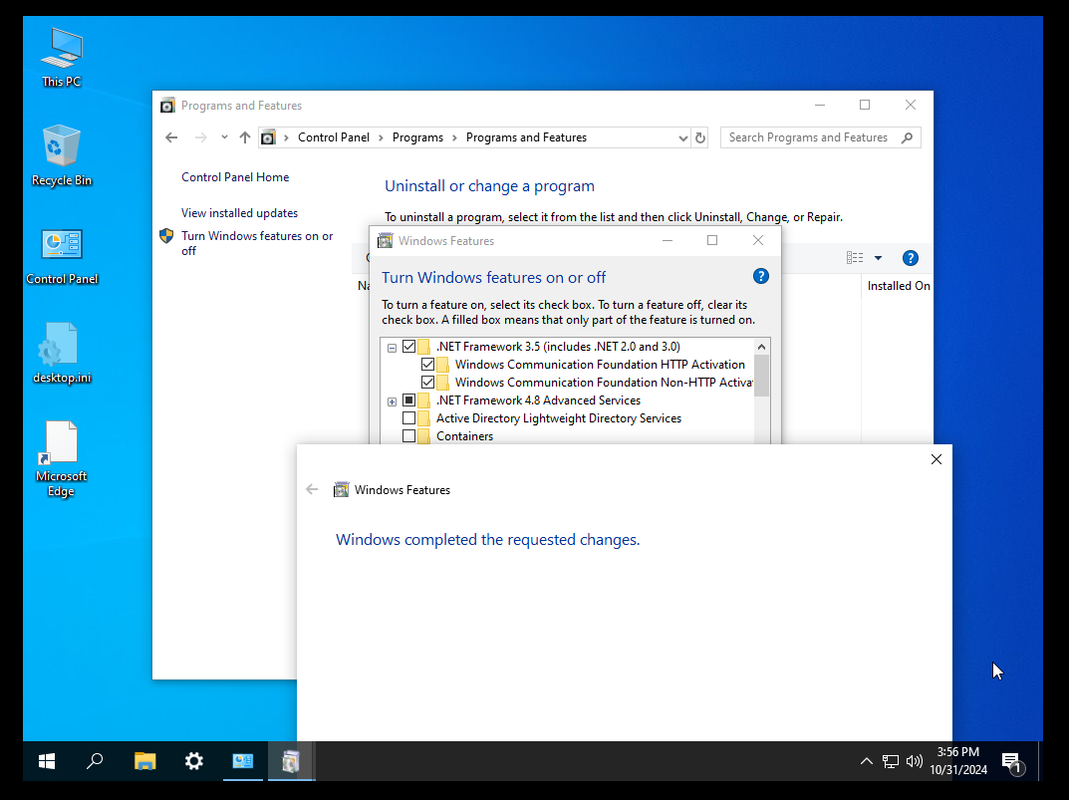Expand chevron after Control Panel breadcrumb

click(381, 138)
